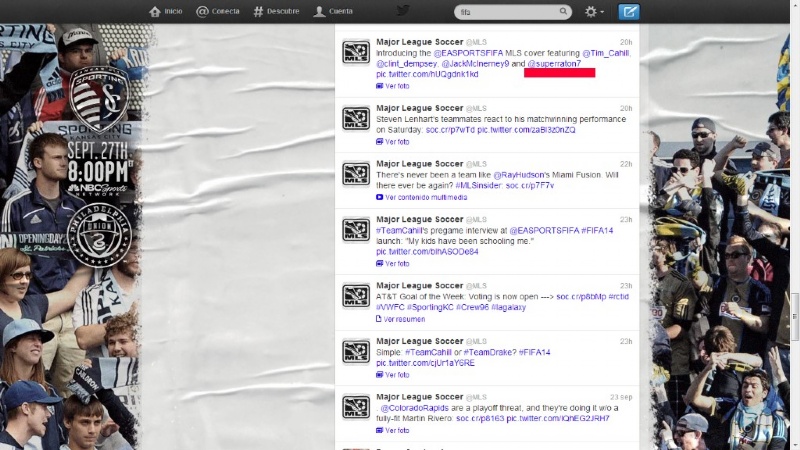The height and width of the screenshot is (450, 800).
Task: Open the Conecta tab
Action: (x=218, y=11)
